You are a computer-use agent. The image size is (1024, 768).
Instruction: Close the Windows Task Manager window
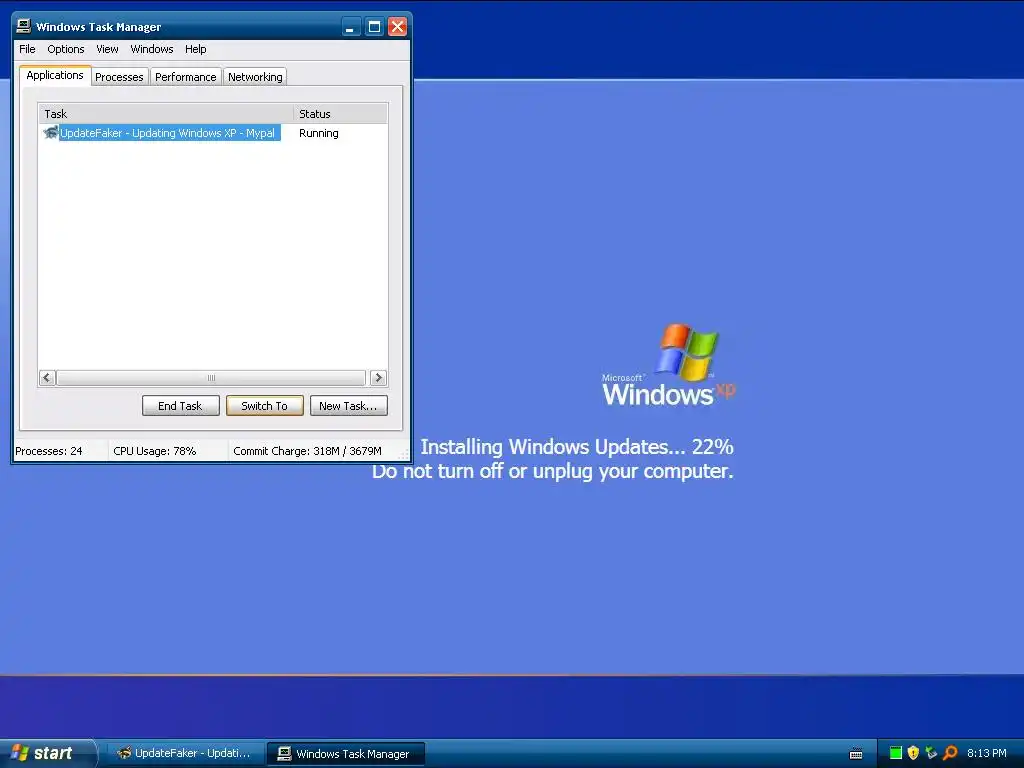397,27
